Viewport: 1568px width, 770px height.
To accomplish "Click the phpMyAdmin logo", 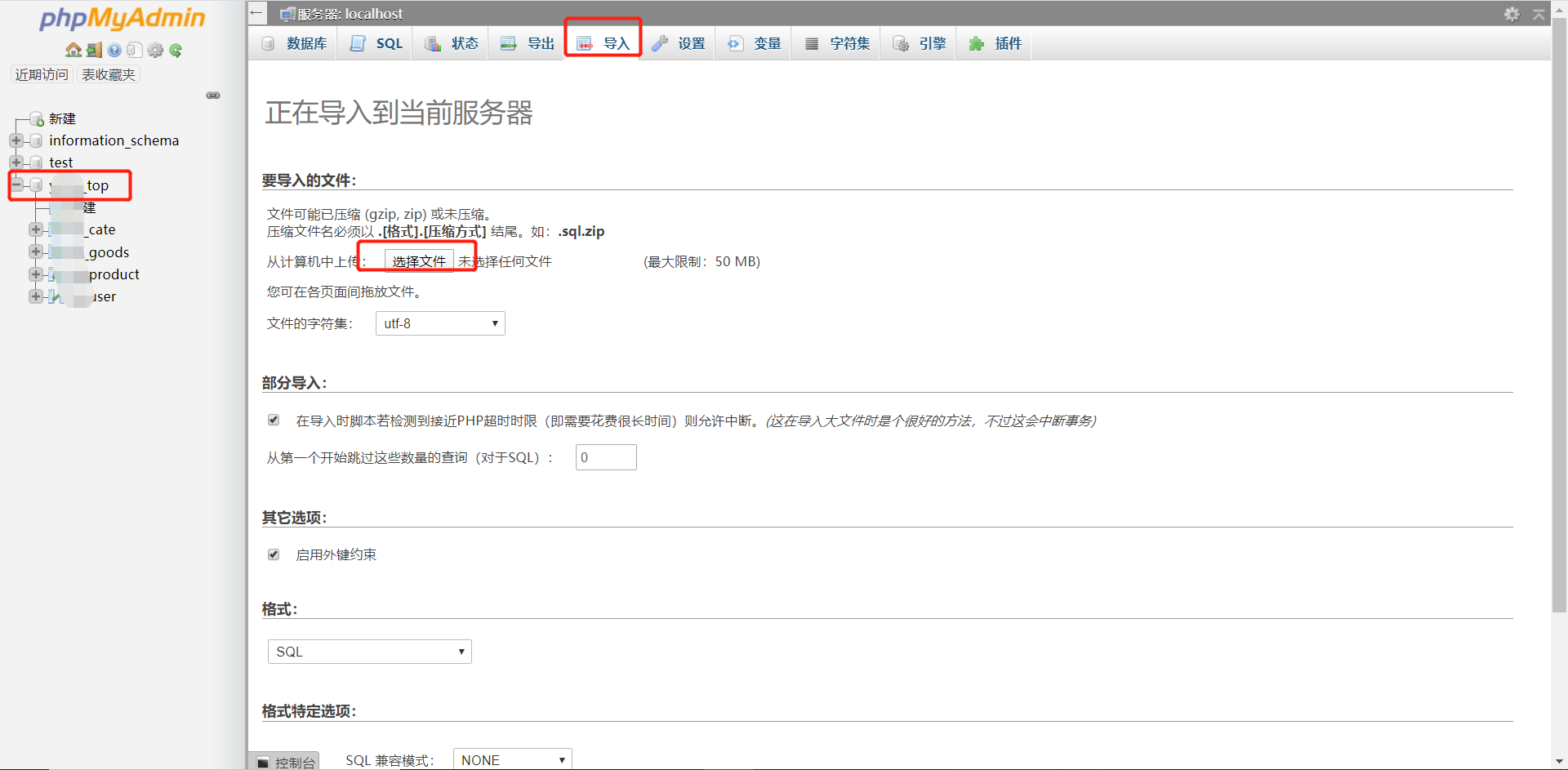I will pos(122,18).
